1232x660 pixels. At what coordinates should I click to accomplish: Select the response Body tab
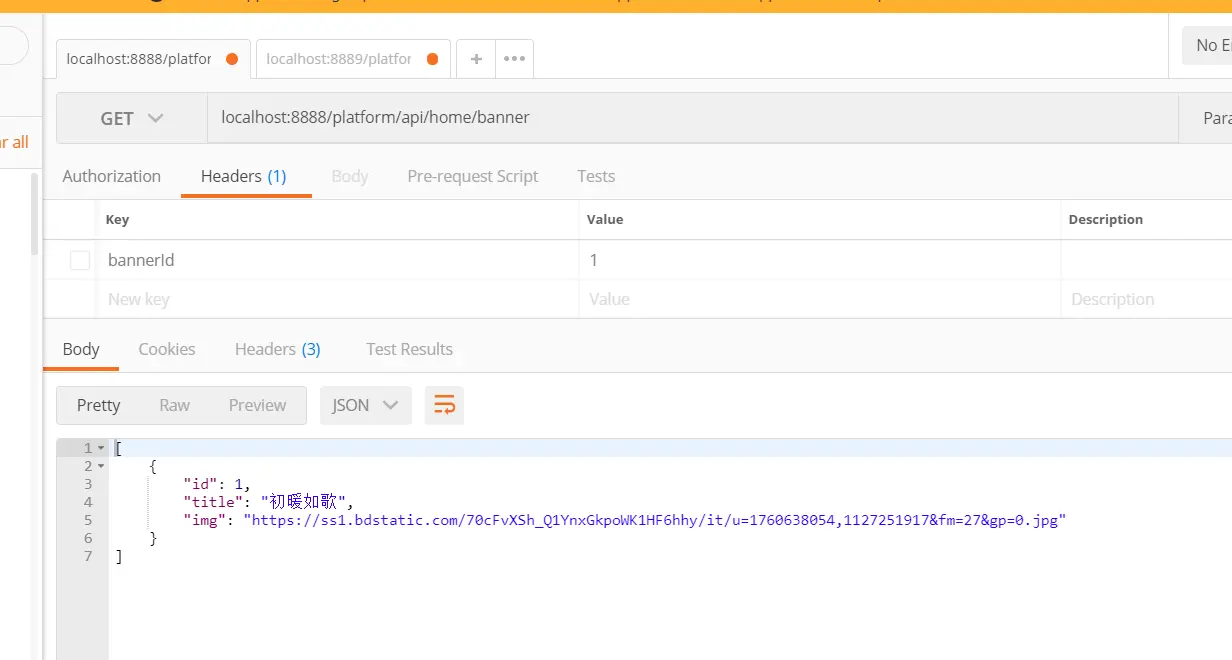click(x=81, y=349)
